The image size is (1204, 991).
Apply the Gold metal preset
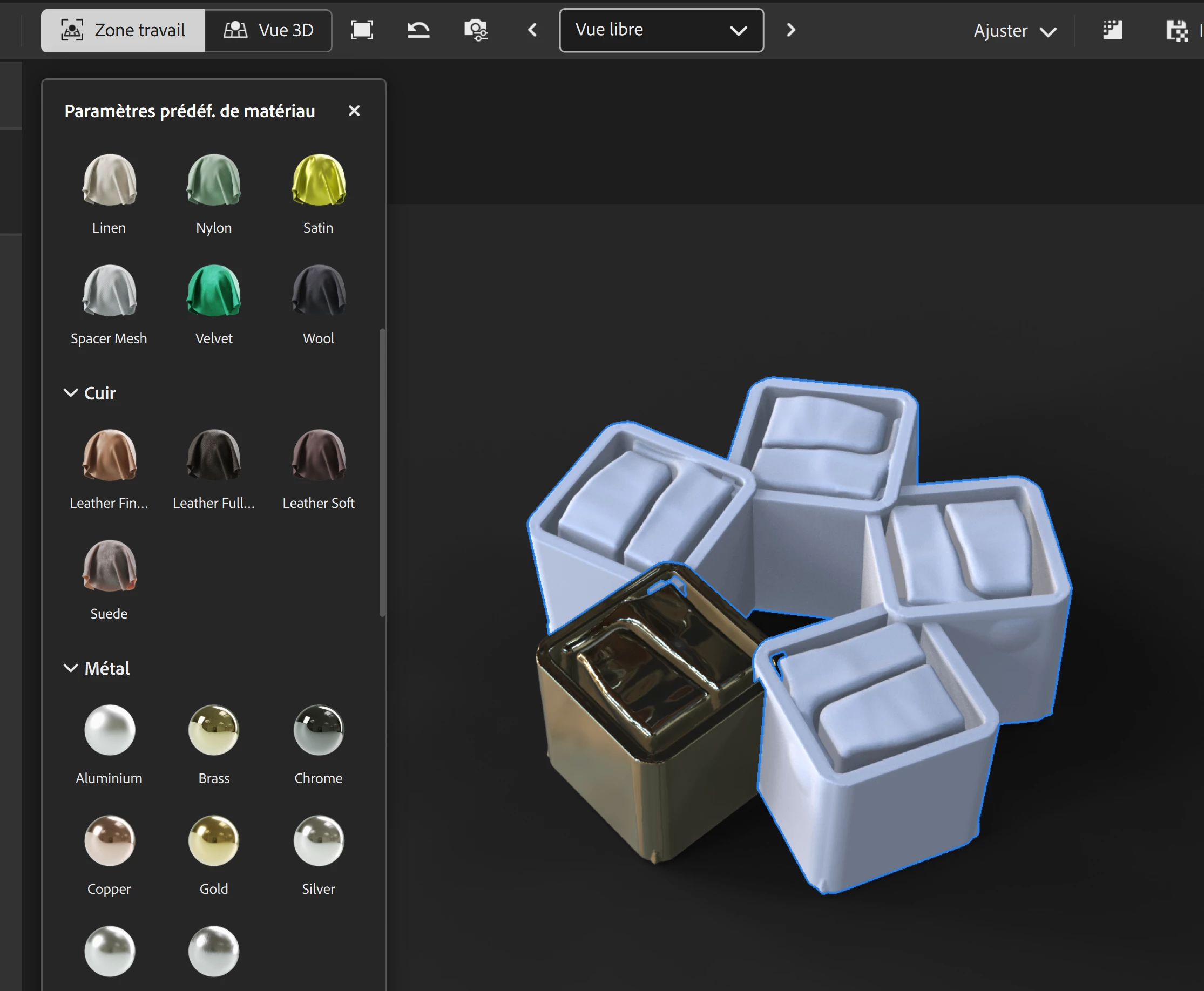pyautogui.click(x=213, y=841)
